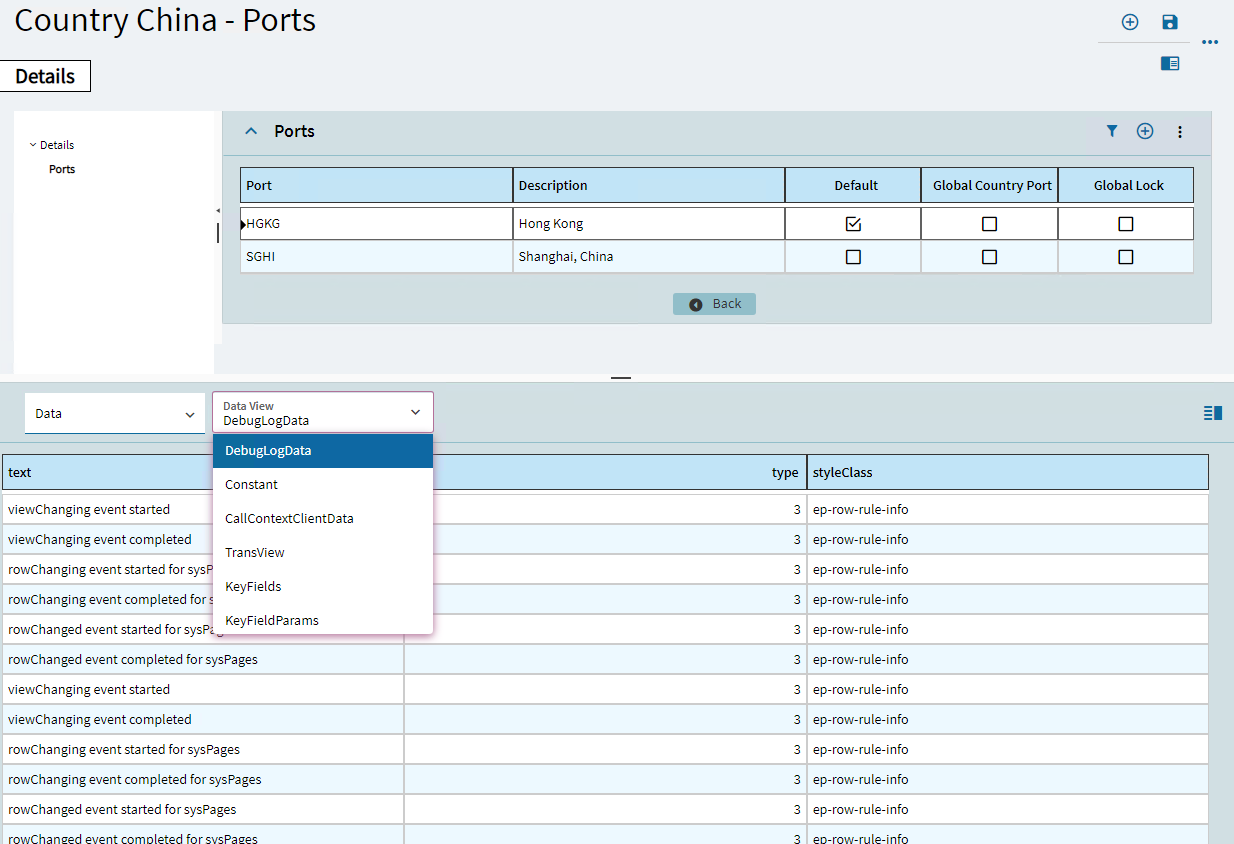The image size is (1234, 844).
Task: Click the add new record icon in page header
Action: [x=1130, y=22]
